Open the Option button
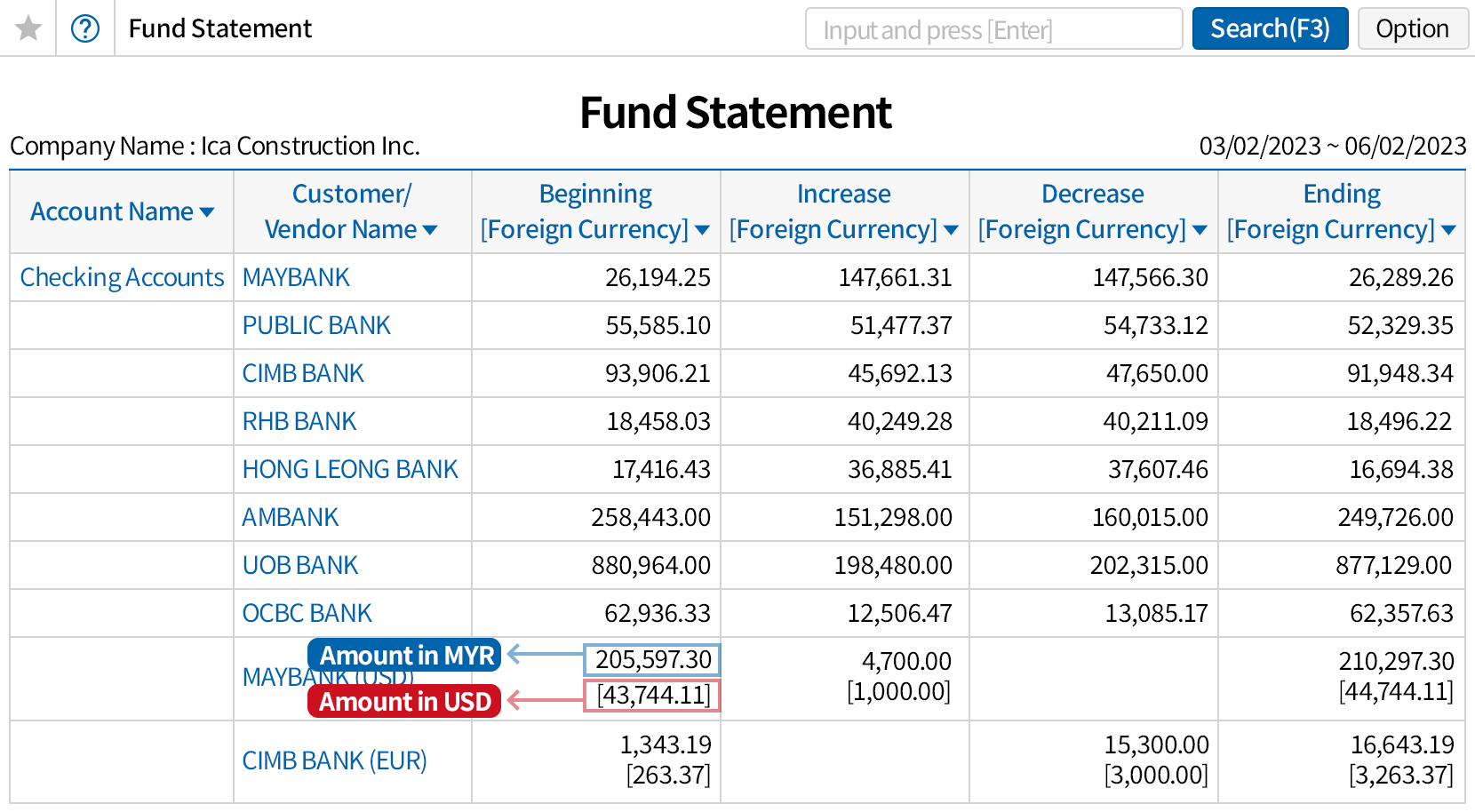The width and height of the screenshot is (1475, 812). click(1412, 29)
